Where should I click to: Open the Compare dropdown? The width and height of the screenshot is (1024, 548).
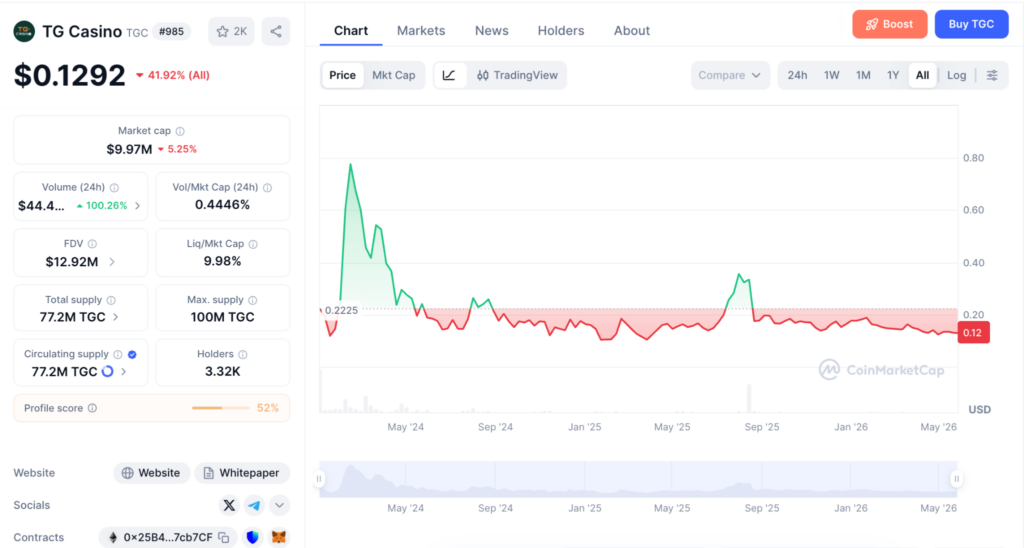(730, 75)
